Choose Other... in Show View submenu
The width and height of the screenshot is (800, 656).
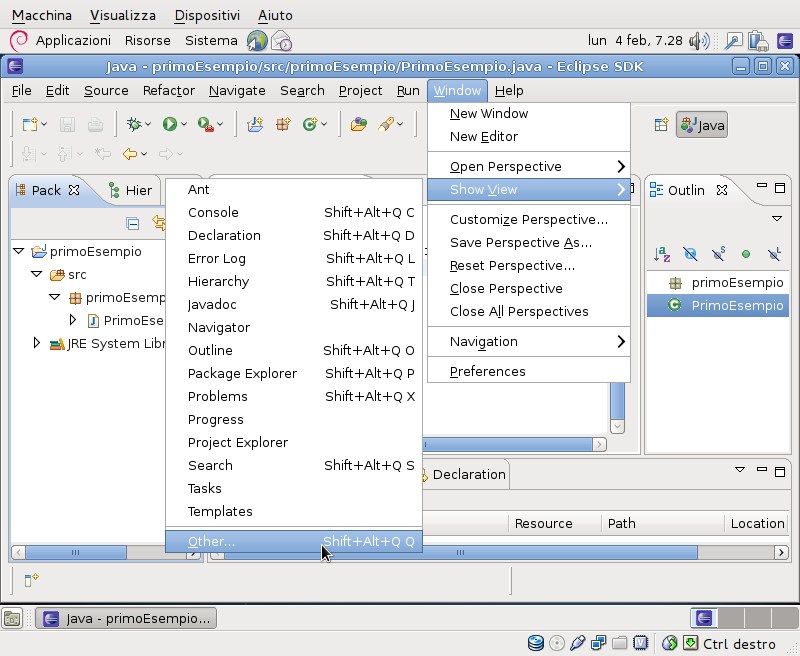(x=294, y=541)
